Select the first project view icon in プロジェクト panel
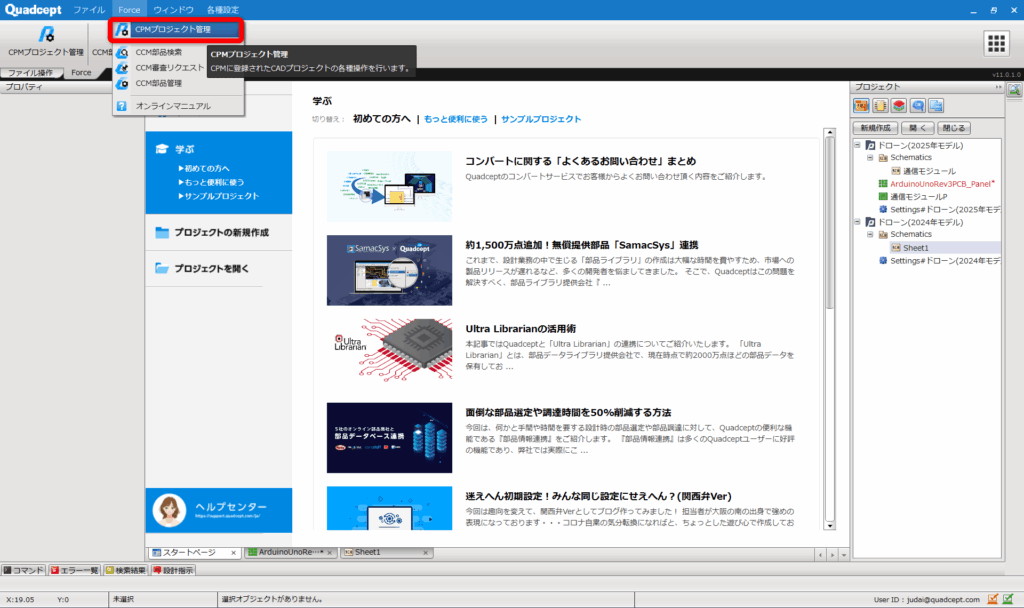 (x=861, y=106)
